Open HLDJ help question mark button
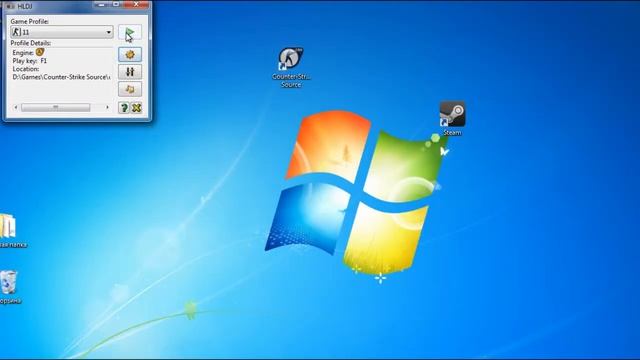This screenshot has width=640, height=360. pos(124,107)
